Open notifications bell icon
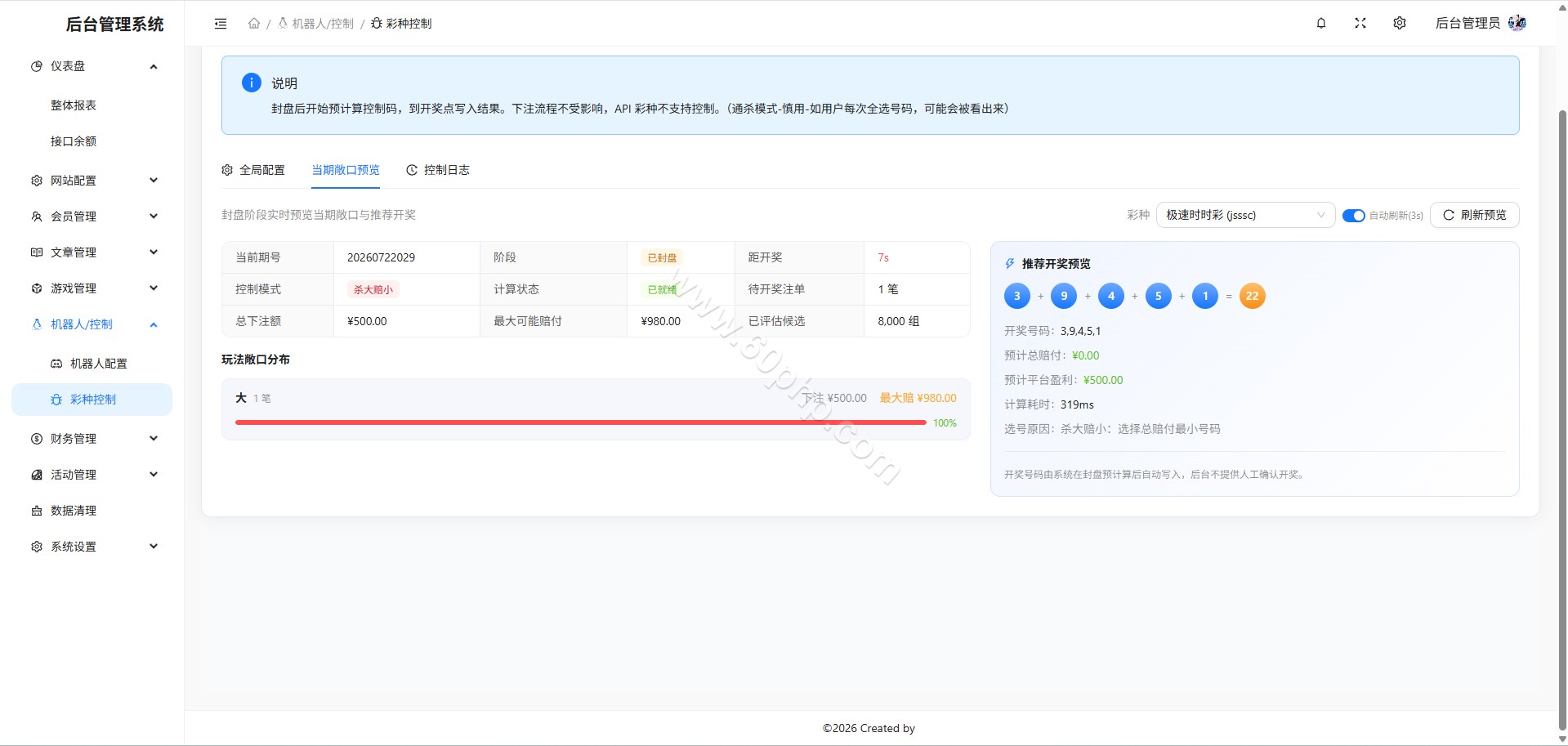 coord(1321,23)
